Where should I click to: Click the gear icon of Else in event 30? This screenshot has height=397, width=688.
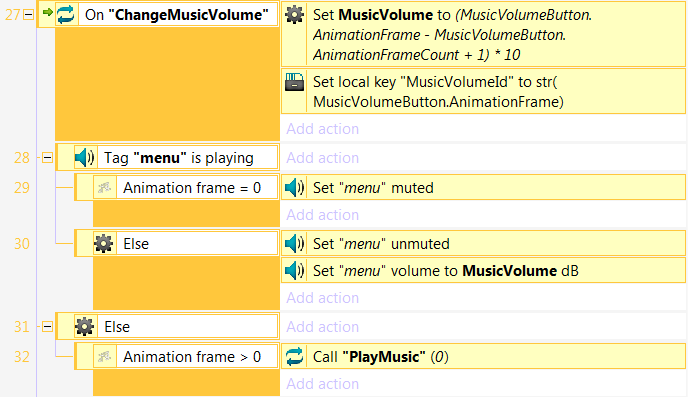pyautogui.click(x=104, y=243)
